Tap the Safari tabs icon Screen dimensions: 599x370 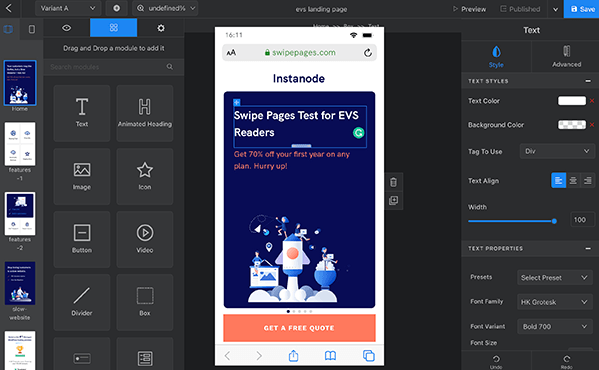point(369,355)
